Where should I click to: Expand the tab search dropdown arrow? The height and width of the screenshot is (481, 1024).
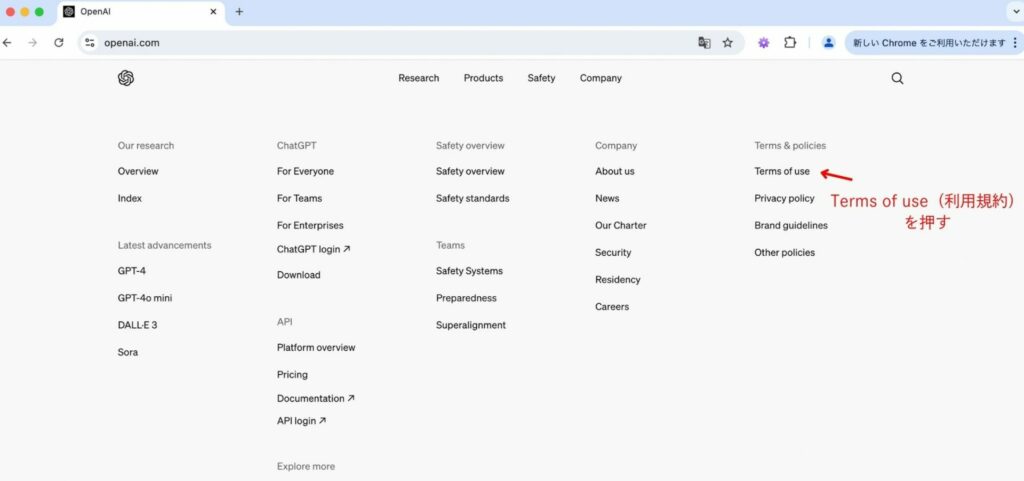pyautogui.click(x=1016, y=12)
